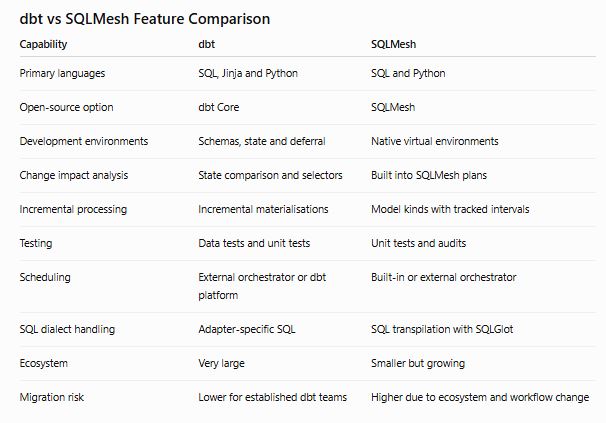Click the 'Unit tests and audits' cell
606x423 pixels.
tap(418, 243)
